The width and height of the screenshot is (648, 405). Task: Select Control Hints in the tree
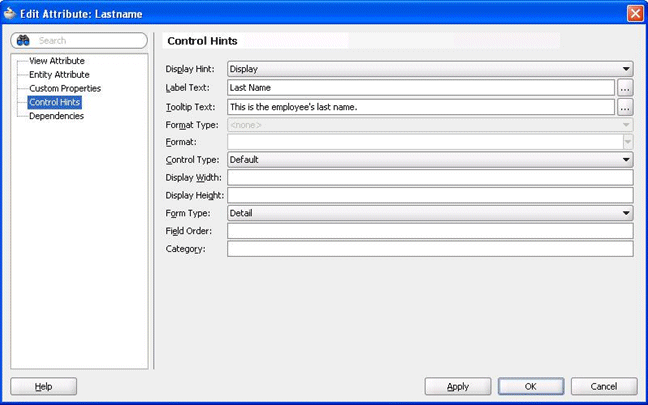pos(55,102)
